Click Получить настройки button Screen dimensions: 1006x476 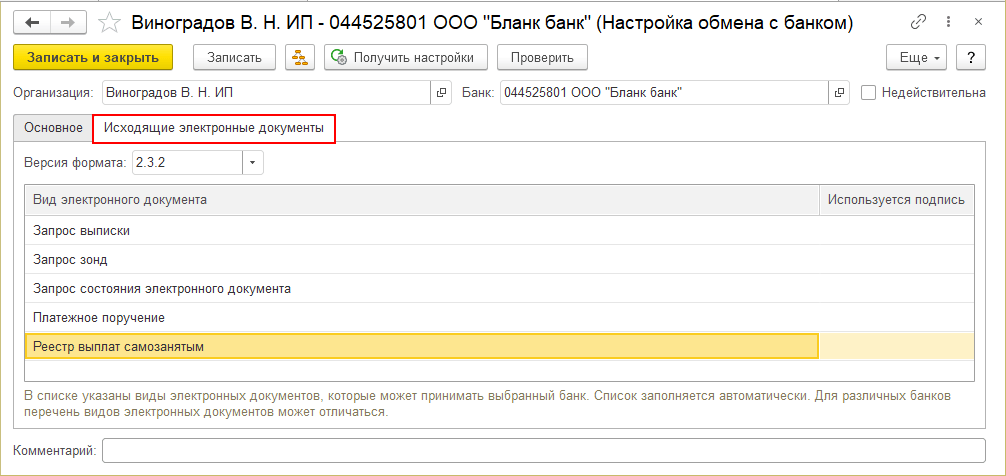tap(405, 58)
